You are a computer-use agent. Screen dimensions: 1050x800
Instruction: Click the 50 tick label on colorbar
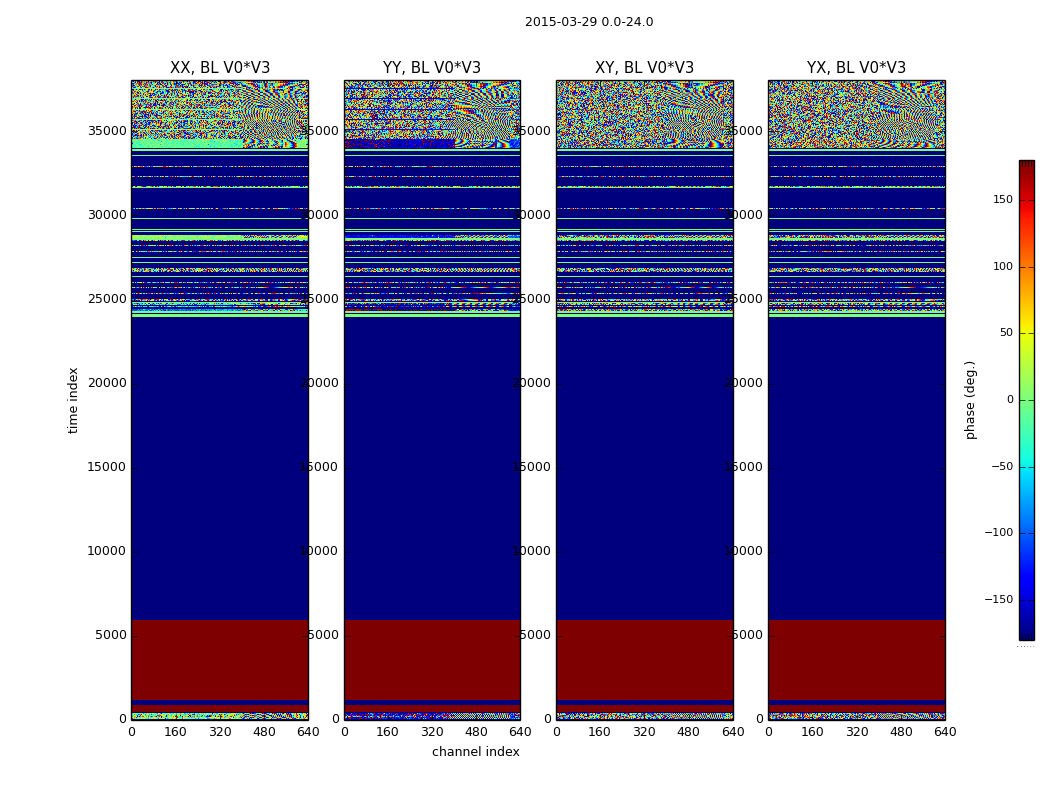pos(1005,333)
